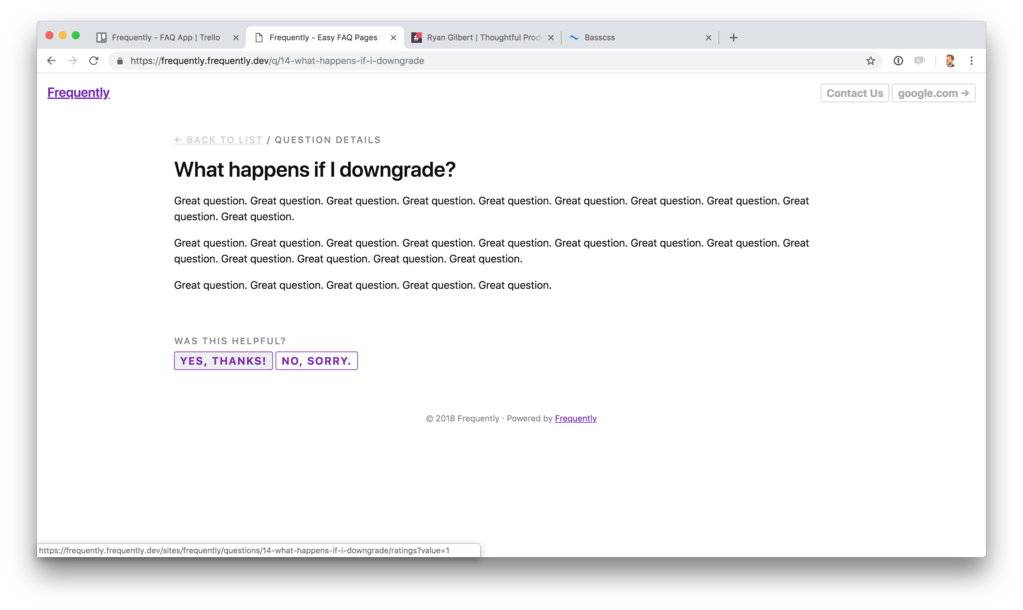Click the macOS green fullscreen button
This screenshot has width=1023, height=610.
76,36
